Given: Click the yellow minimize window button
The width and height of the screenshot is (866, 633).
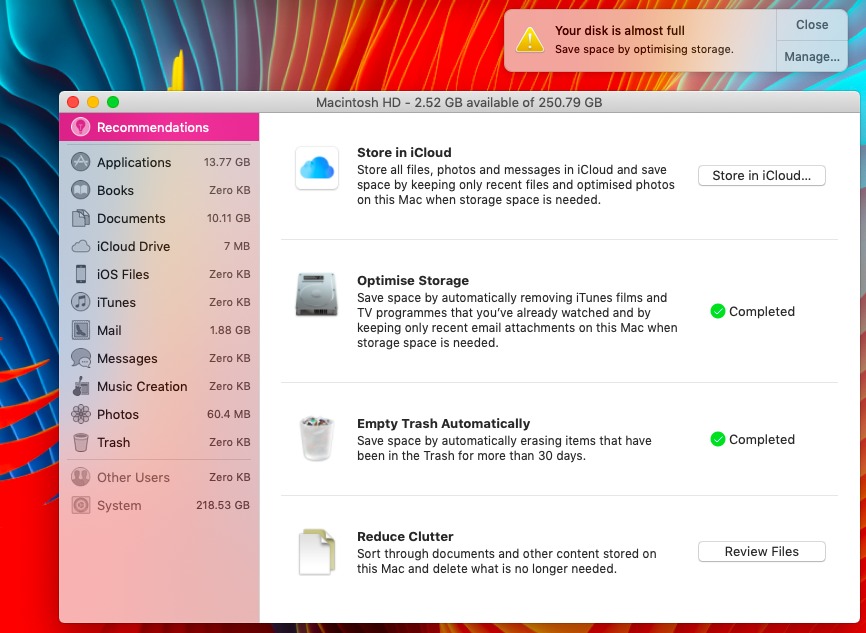Looking at the screenshot, I should click(93, 102).
